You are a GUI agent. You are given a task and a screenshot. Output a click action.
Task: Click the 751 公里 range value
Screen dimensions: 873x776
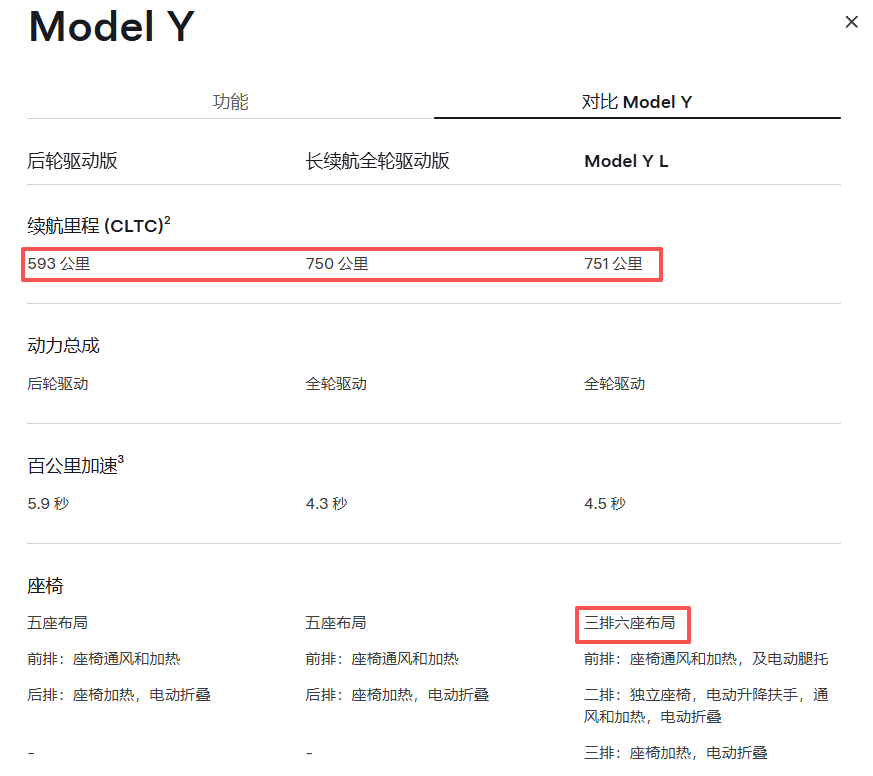(x=614, y=264)
